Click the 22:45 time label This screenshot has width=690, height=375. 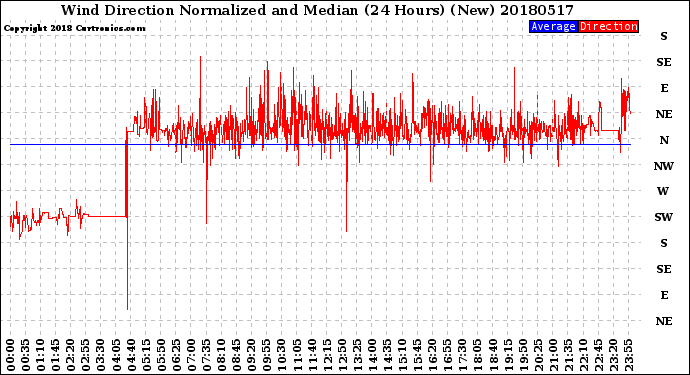coord(598,355)
